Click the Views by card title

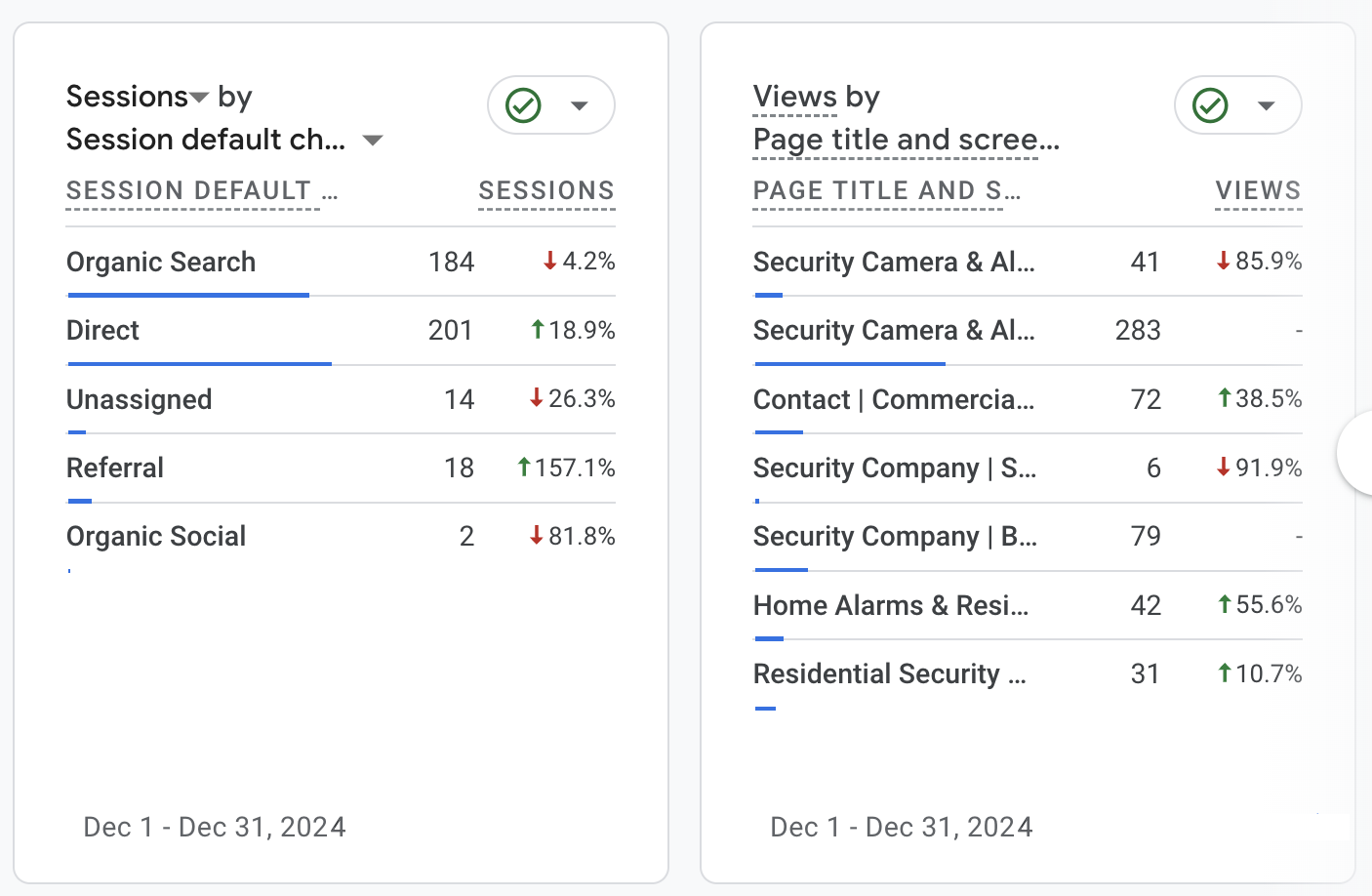click(x=817, y=98)
